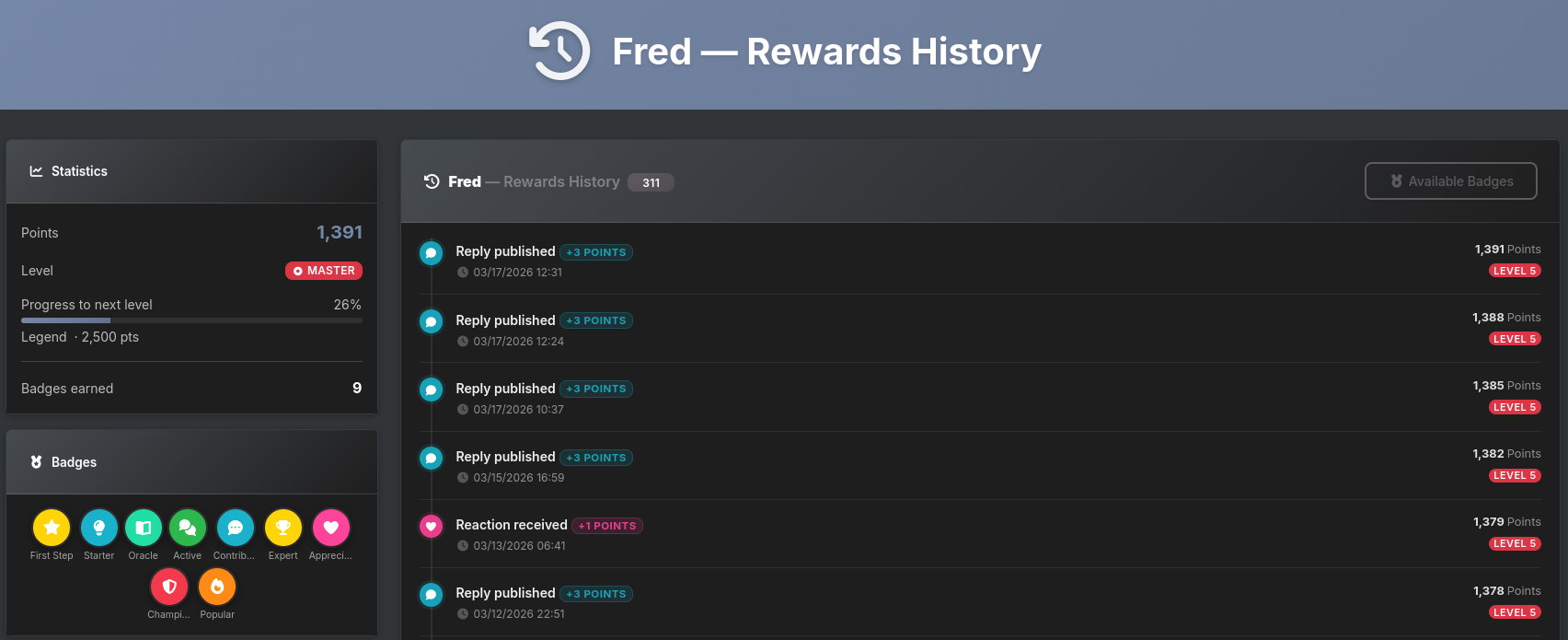Open the Champion shield badge
This screenshot has height=640, width=1568.
(x=169, y=587)
